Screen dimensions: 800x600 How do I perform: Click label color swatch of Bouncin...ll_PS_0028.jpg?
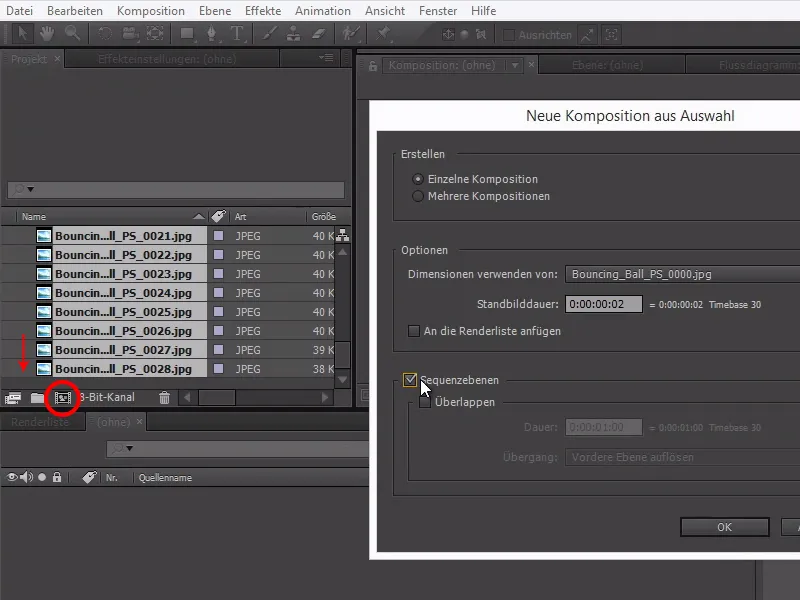(x=218, y=369)
